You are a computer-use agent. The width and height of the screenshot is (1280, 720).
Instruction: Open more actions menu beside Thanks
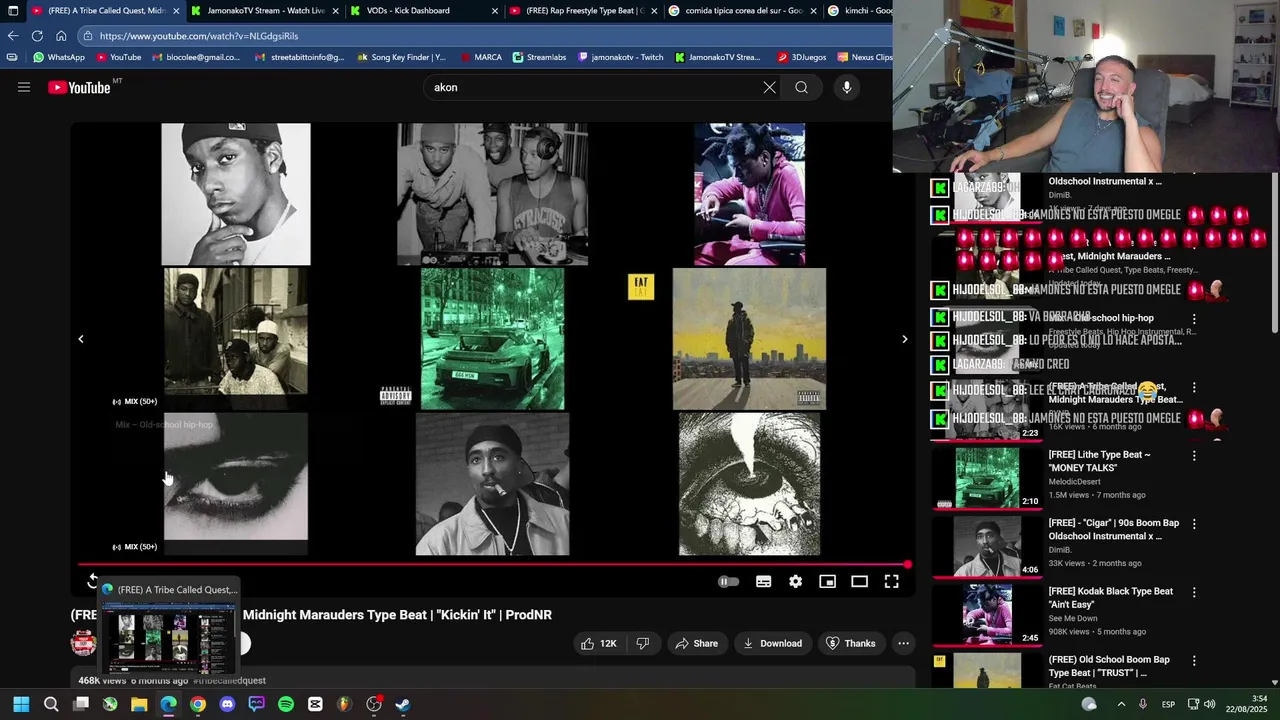(903, 643)
